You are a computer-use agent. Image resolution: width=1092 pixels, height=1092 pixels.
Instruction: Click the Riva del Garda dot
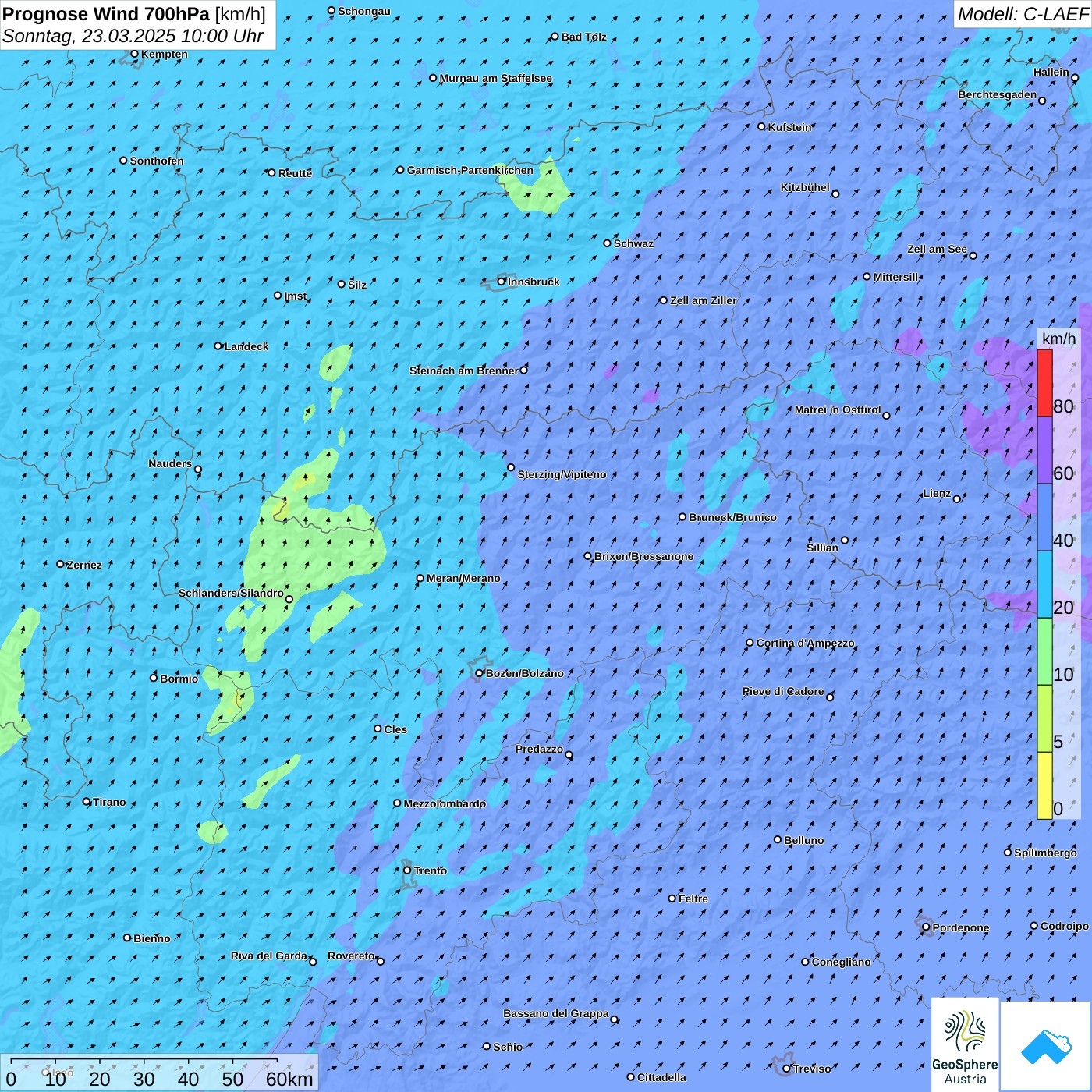tap(313, 962)
